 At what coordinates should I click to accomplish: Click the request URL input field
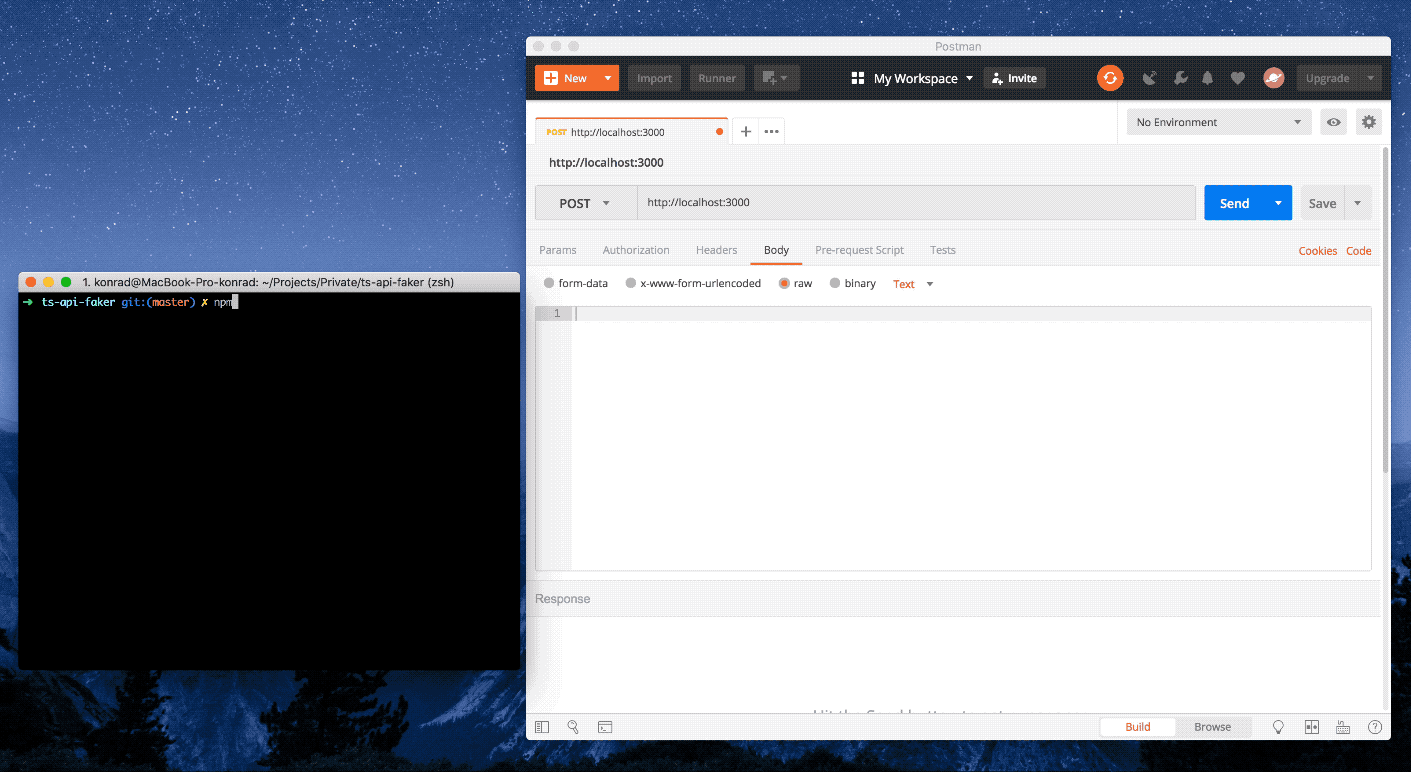(916, 203)
